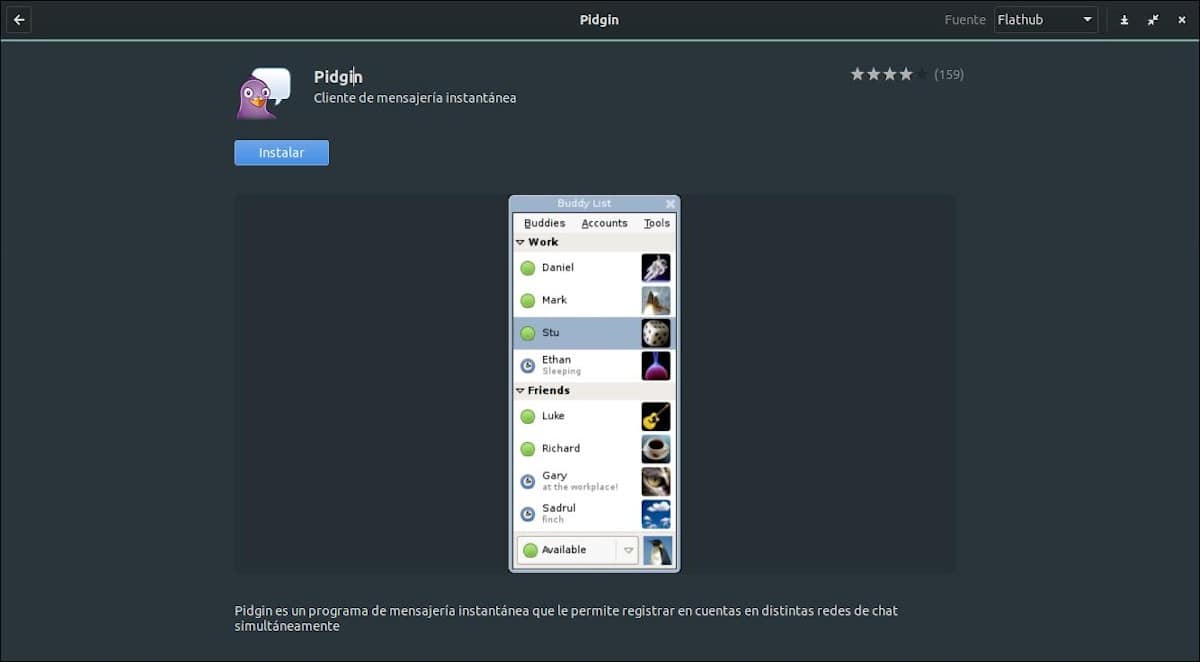This screenshot has width=1200, height=662.
Task: Click the Pidgin Buddy List screenshot
Action: tap(594, 384)
